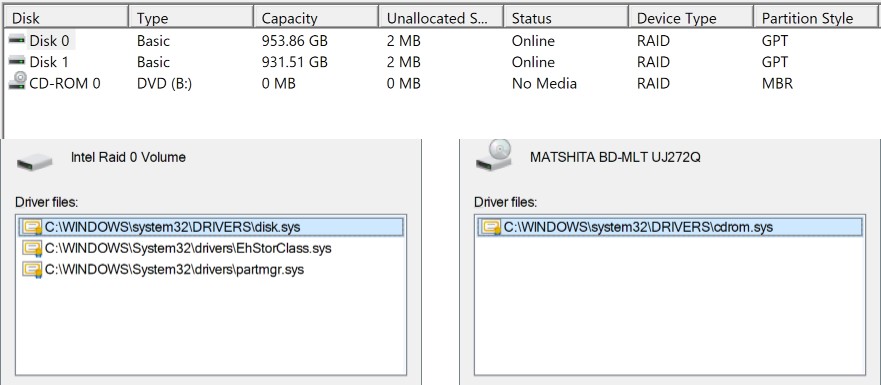Select the partmgr.sys driver file path
Screen dimensions: 881x385
point(174,269)
